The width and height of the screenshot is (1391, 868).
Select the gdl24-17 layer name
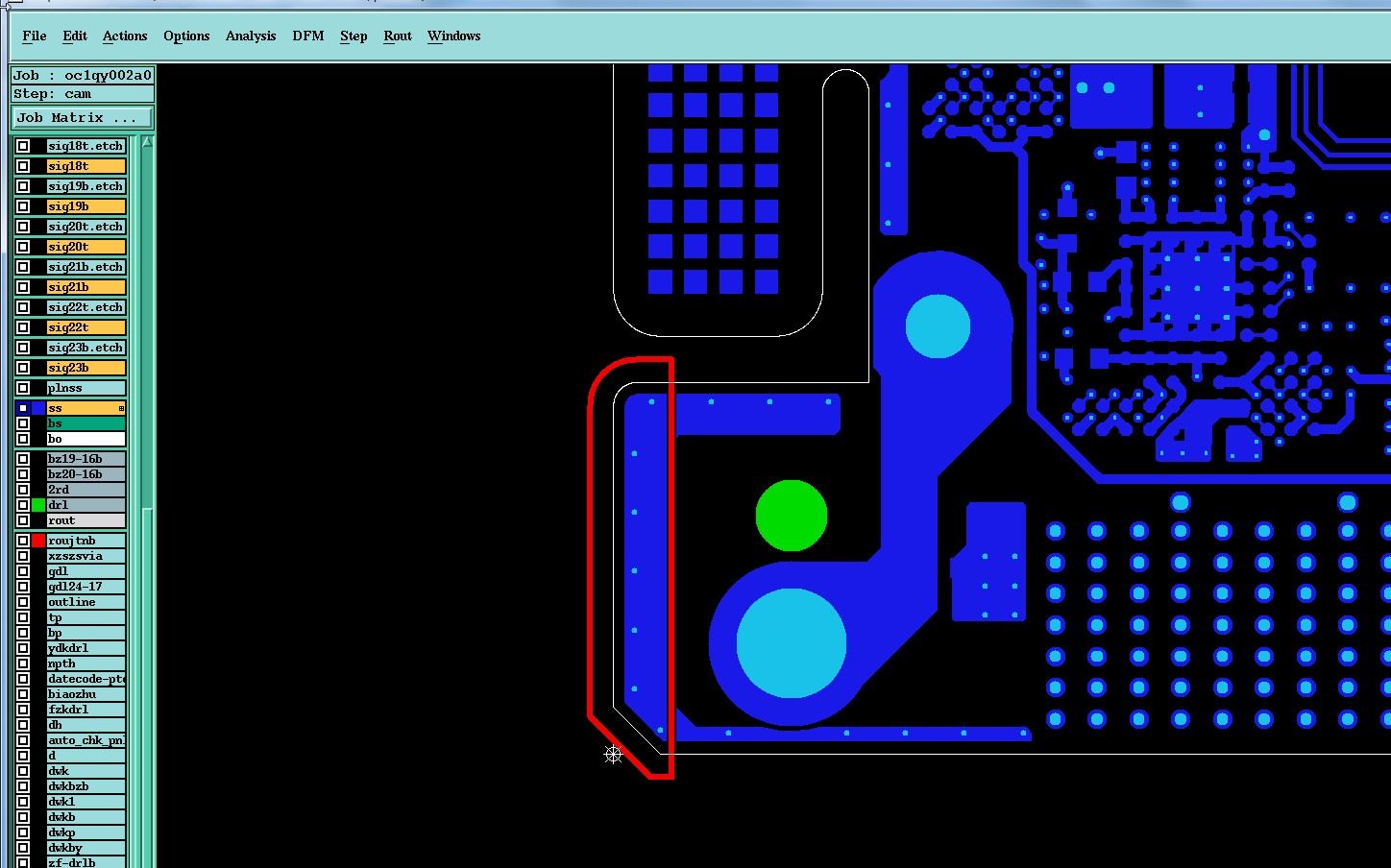point(85,587)
